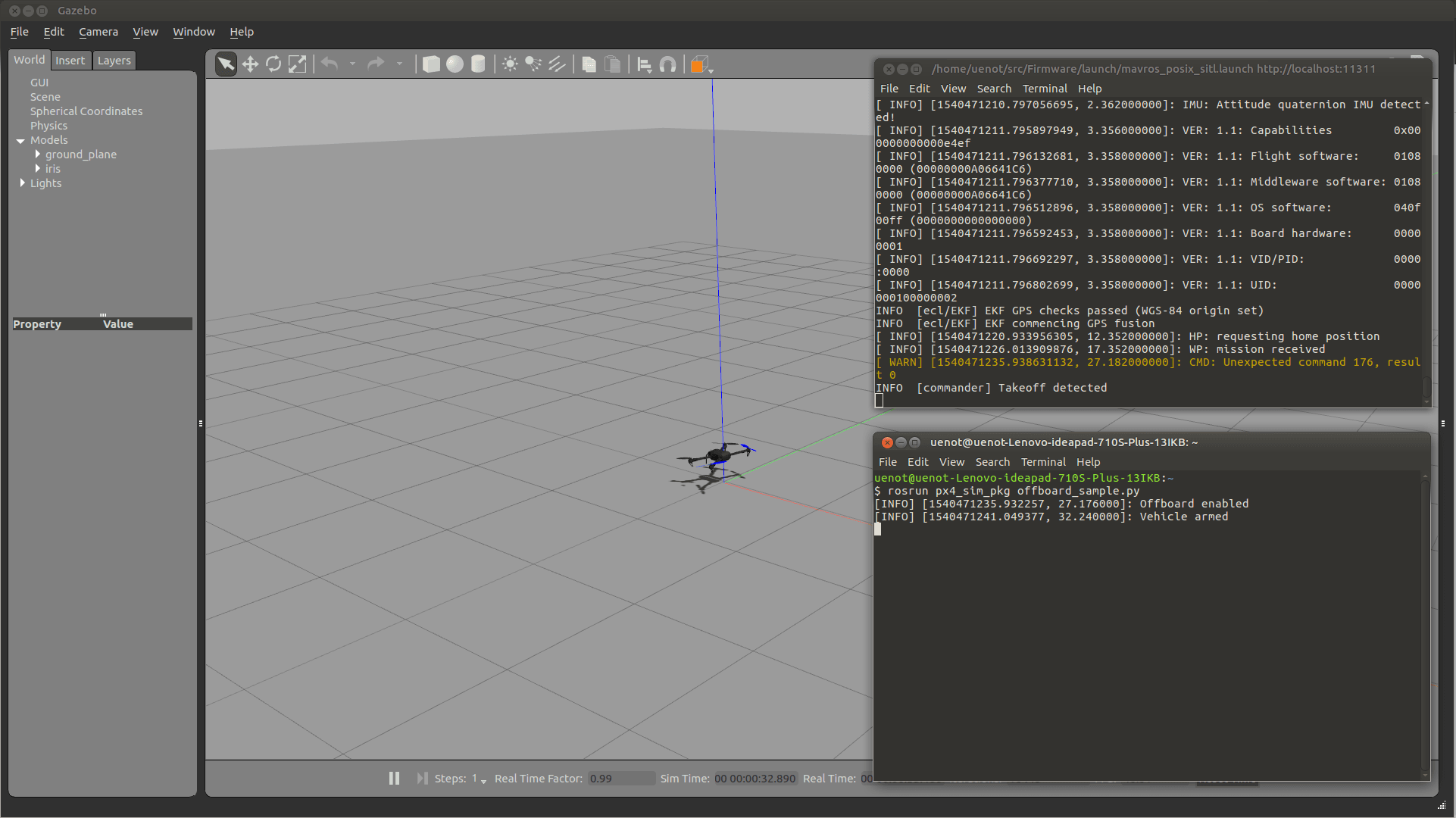Insert a cylinder shape

[x=478, y=64]
